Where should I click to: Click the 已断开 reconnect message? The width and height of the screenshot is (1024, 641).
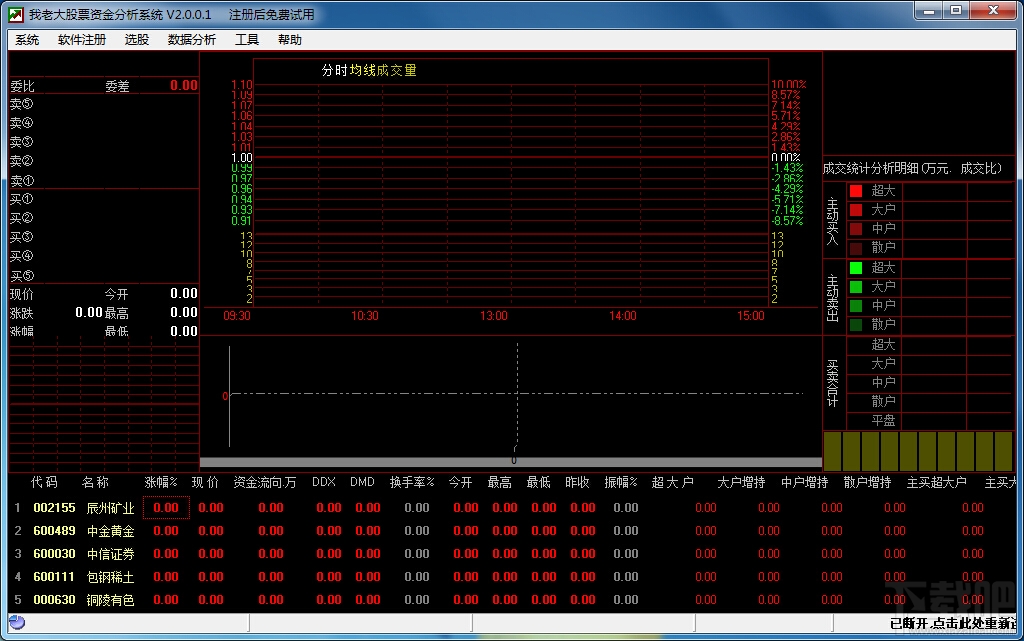(953, 623)
